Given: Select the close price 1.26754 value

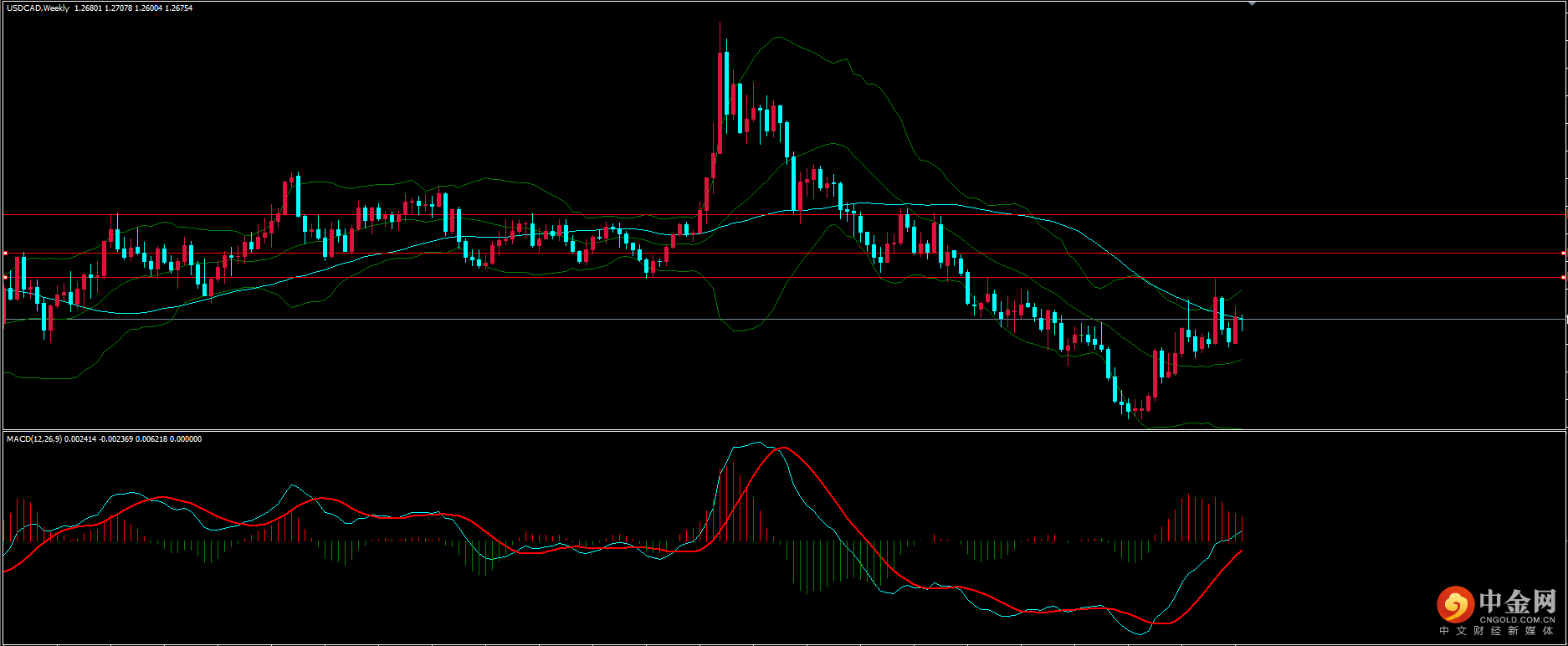Looking at the screenshot, I should click(179, 8).
